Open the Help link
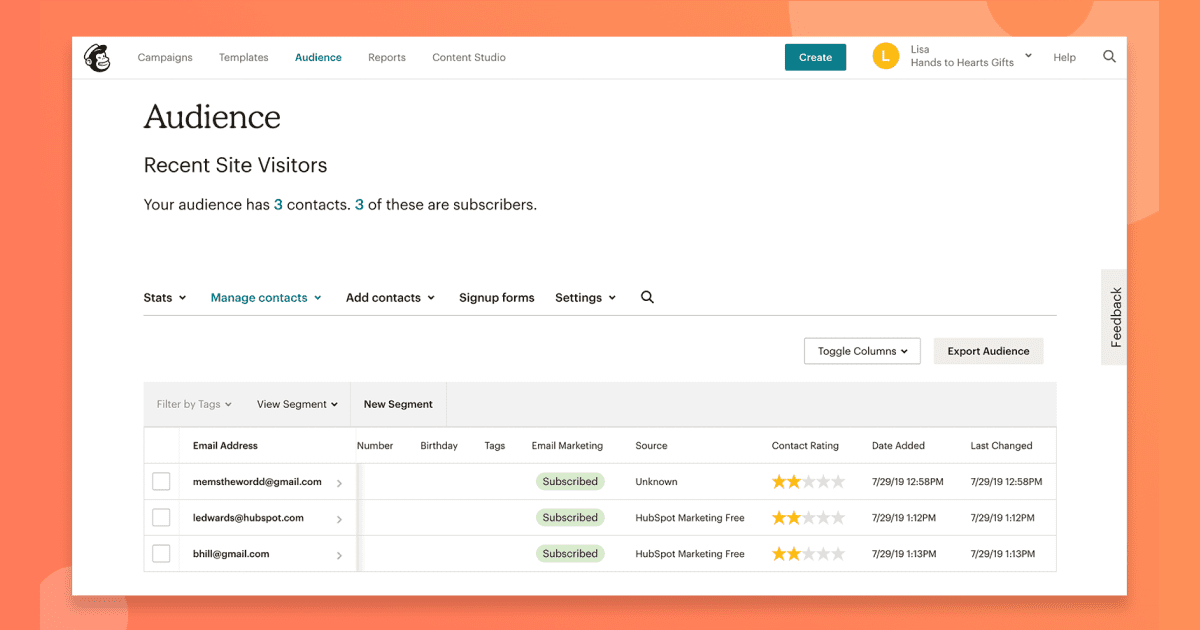 (1064, 58)
